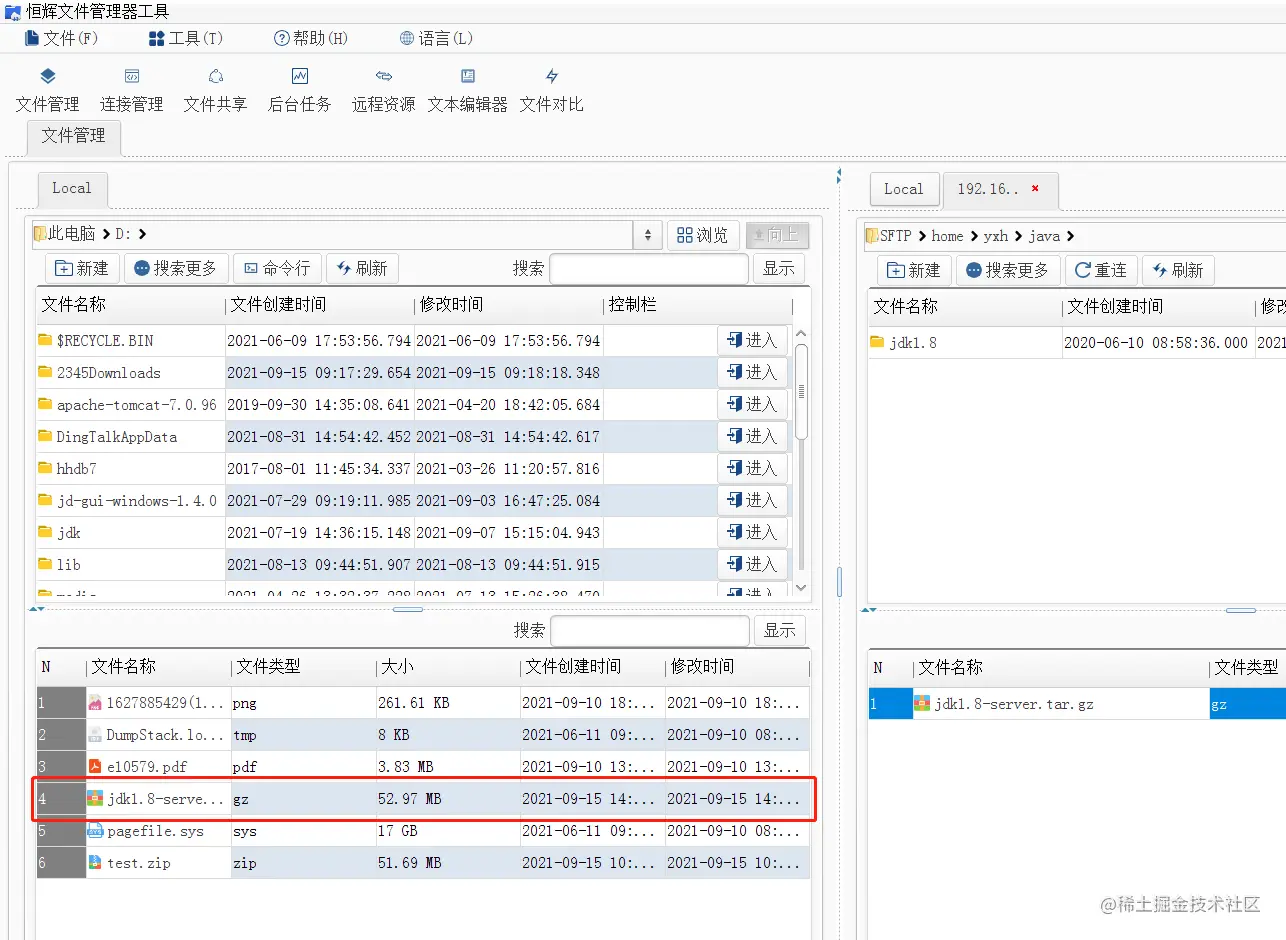Click 搜索更多 in the SFTP pane
Image resolution: width=1286 pixels, height=940 pixels.
click(1008, 270)
